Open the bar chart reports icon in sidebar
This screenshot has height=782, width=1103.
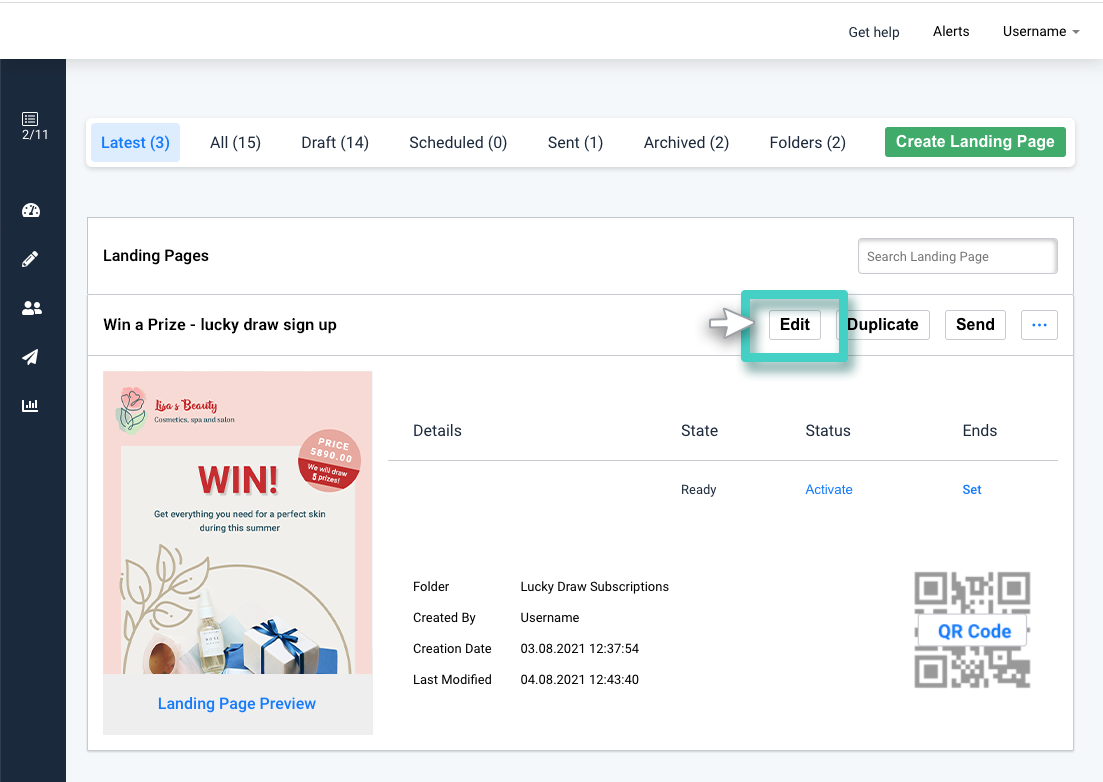(30, 405)
